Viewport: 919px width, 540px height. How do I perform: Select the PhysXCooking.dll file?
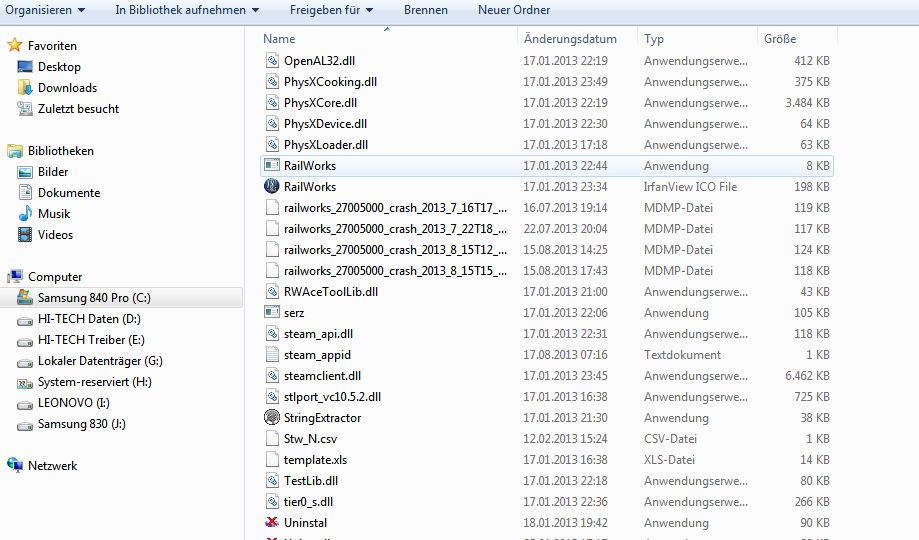coord(330,81)
